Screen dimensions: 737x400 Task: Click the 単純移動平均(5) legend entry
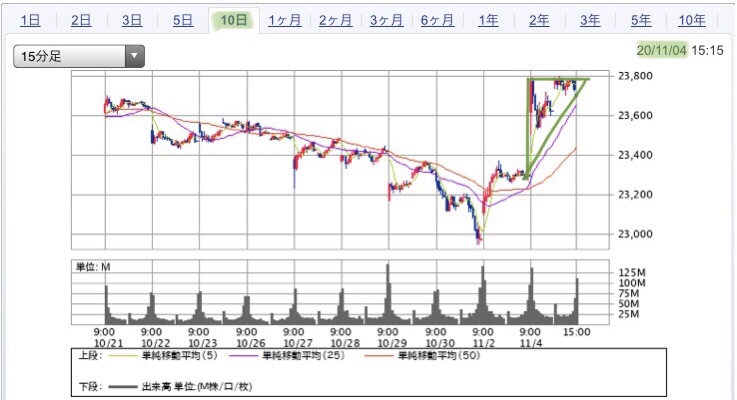[163, 356]
